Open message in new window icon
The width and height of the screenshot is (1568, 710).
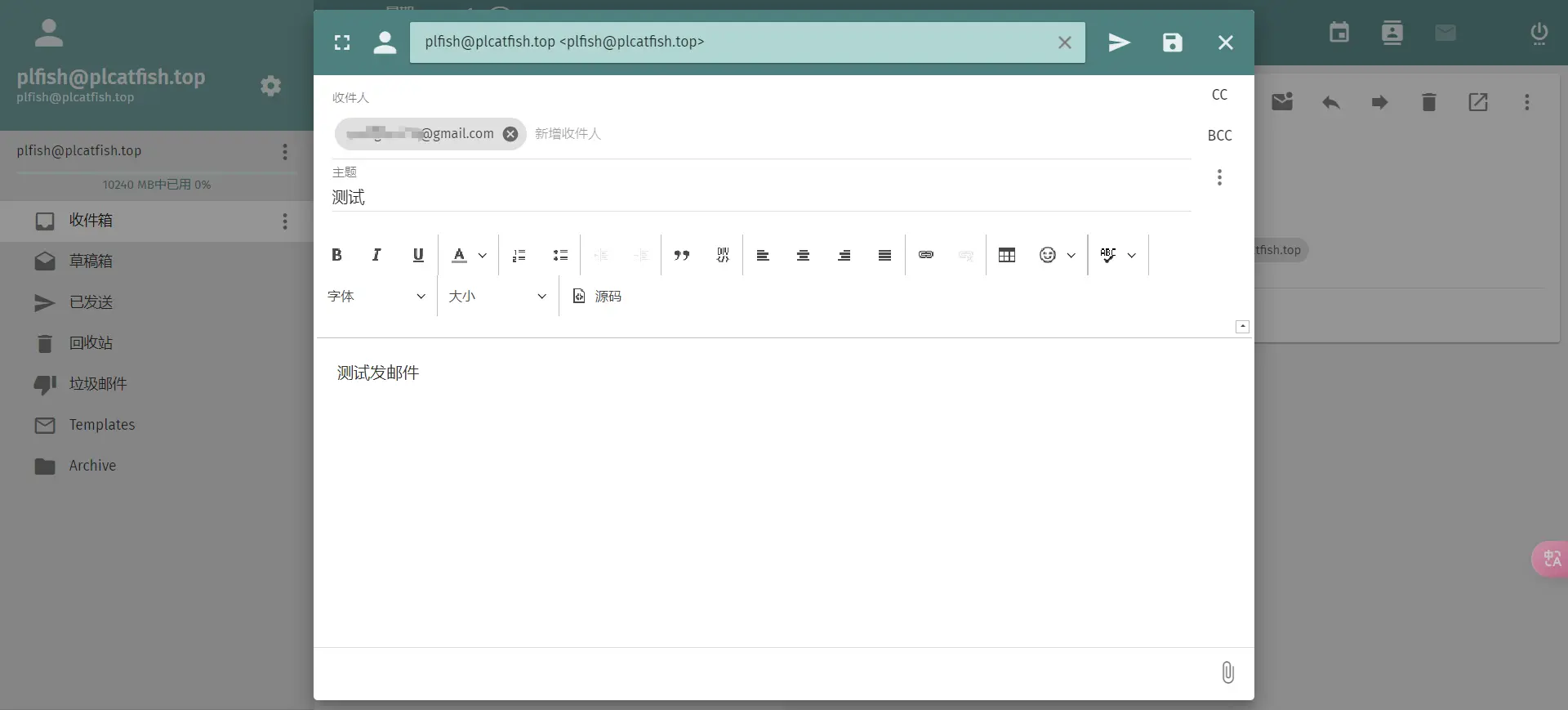click(1478, 102)
